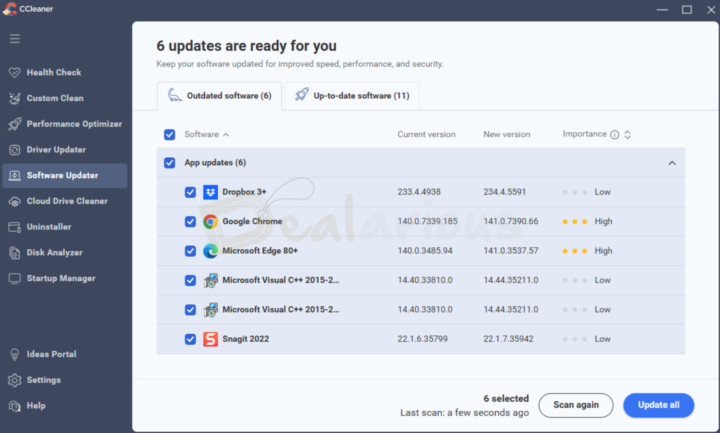
Task: Click the Update all button
Action: pyautogui.click(x=658, y=405)
